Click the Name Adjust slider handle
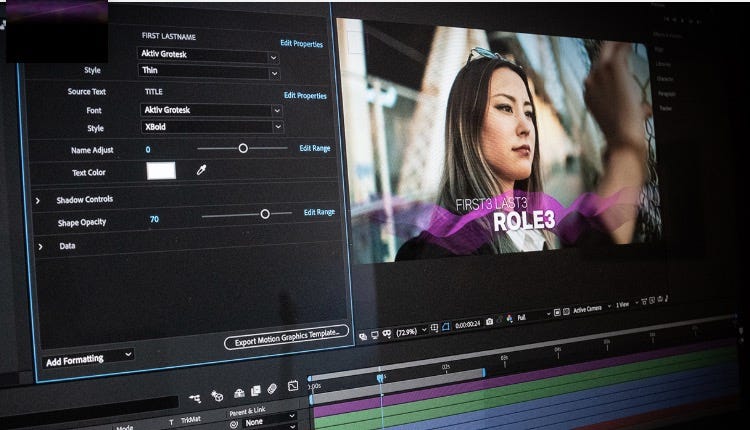 [x=243, y=148]
